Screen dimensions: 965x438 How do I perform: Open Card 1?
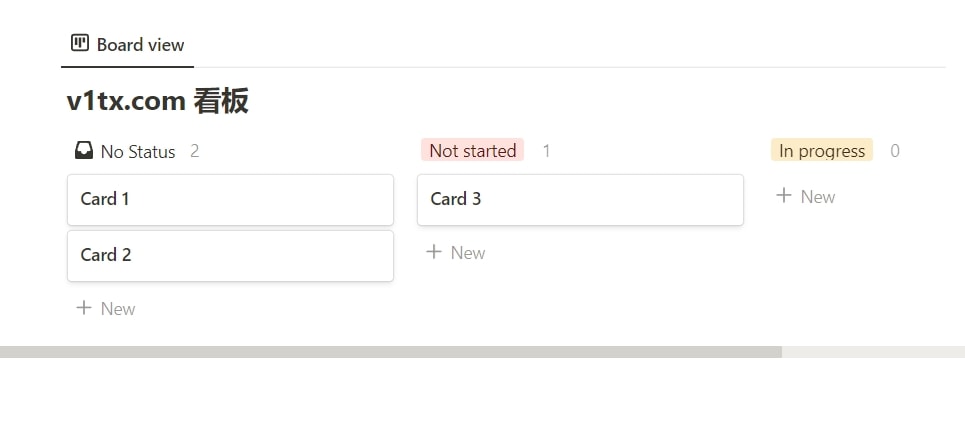tap(230, 199)
